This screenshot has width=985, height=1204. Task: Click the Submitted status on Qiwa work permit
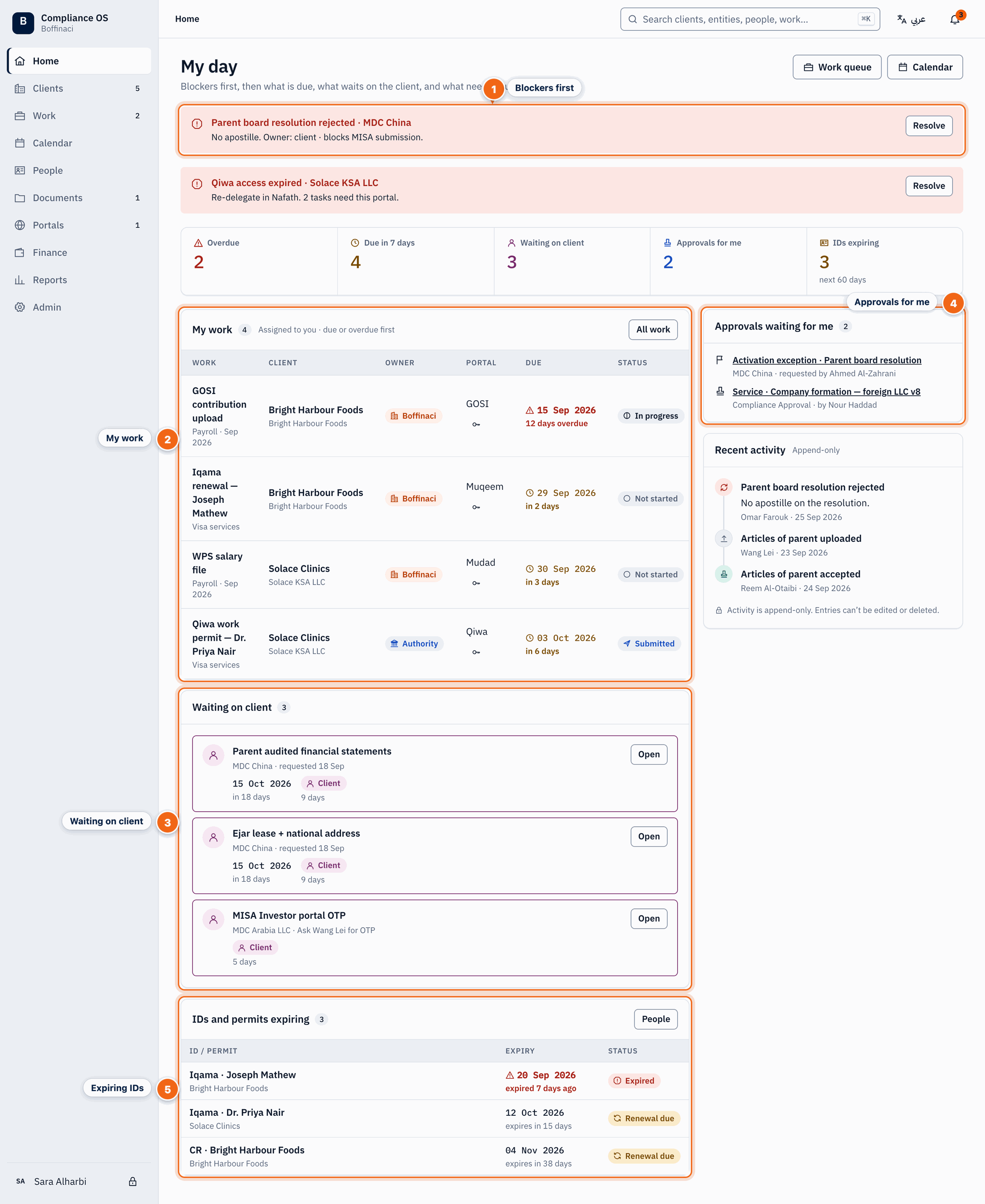pos(650,643)
